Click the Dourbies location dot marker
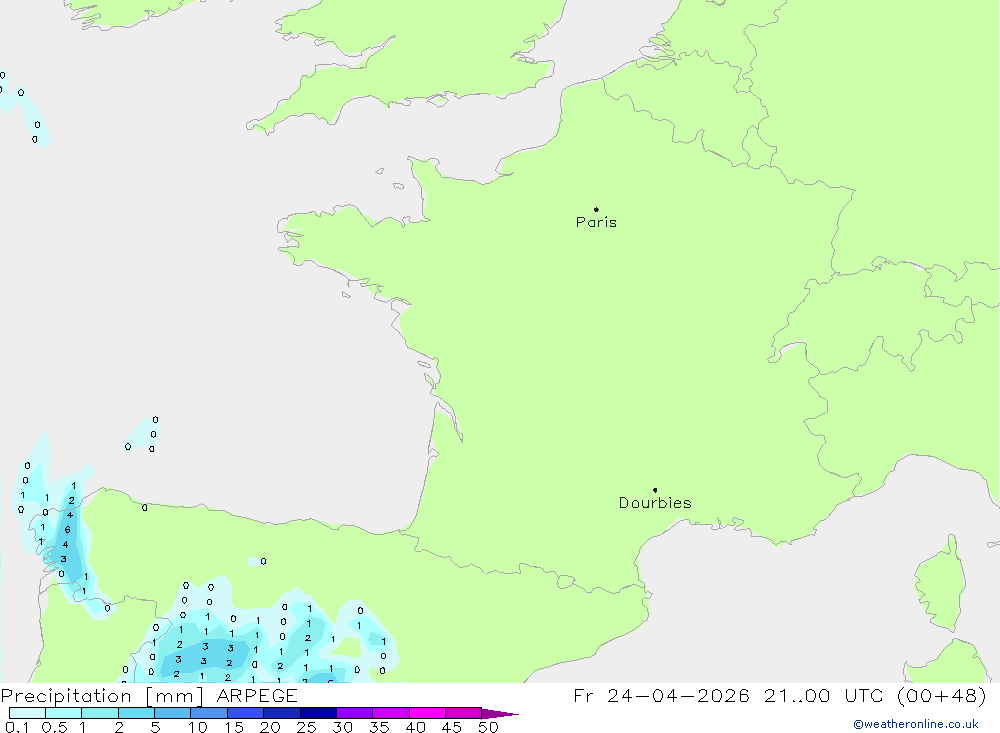 pos(655,490)
